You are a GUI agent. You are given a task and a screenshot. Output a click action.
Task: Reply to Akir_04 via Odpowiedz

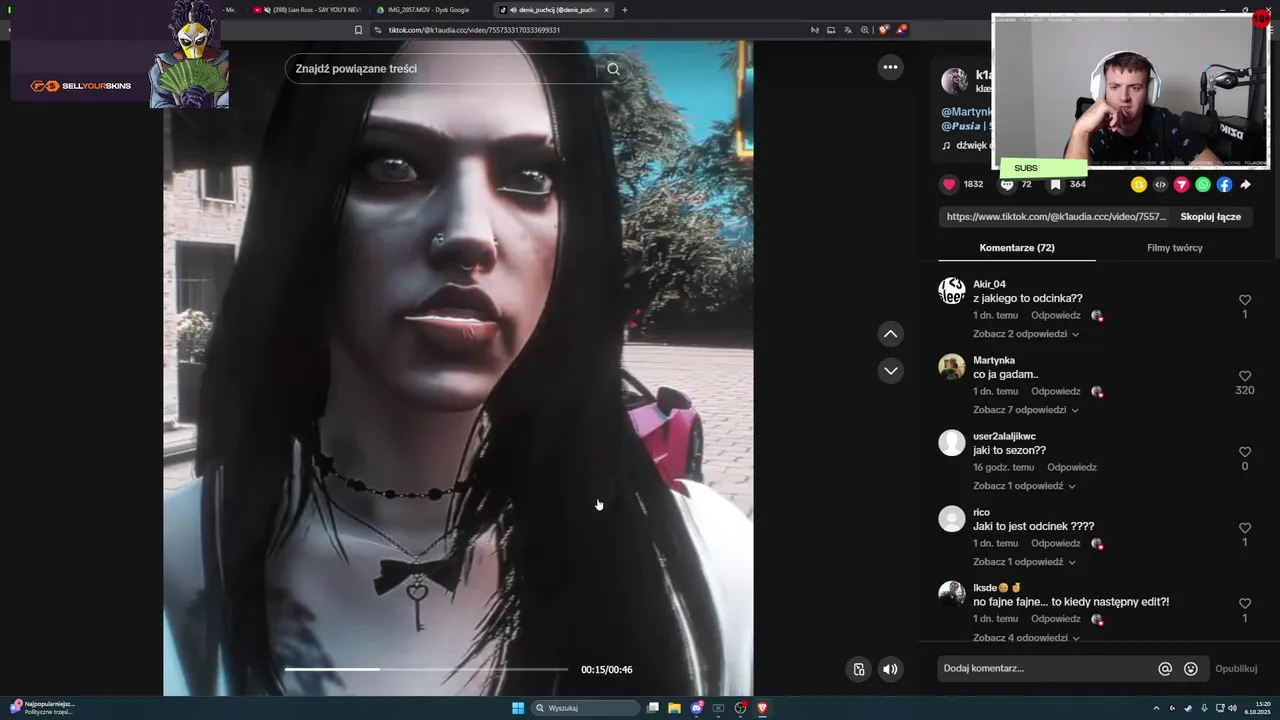pyautogui.click(x=1056, y=315)
